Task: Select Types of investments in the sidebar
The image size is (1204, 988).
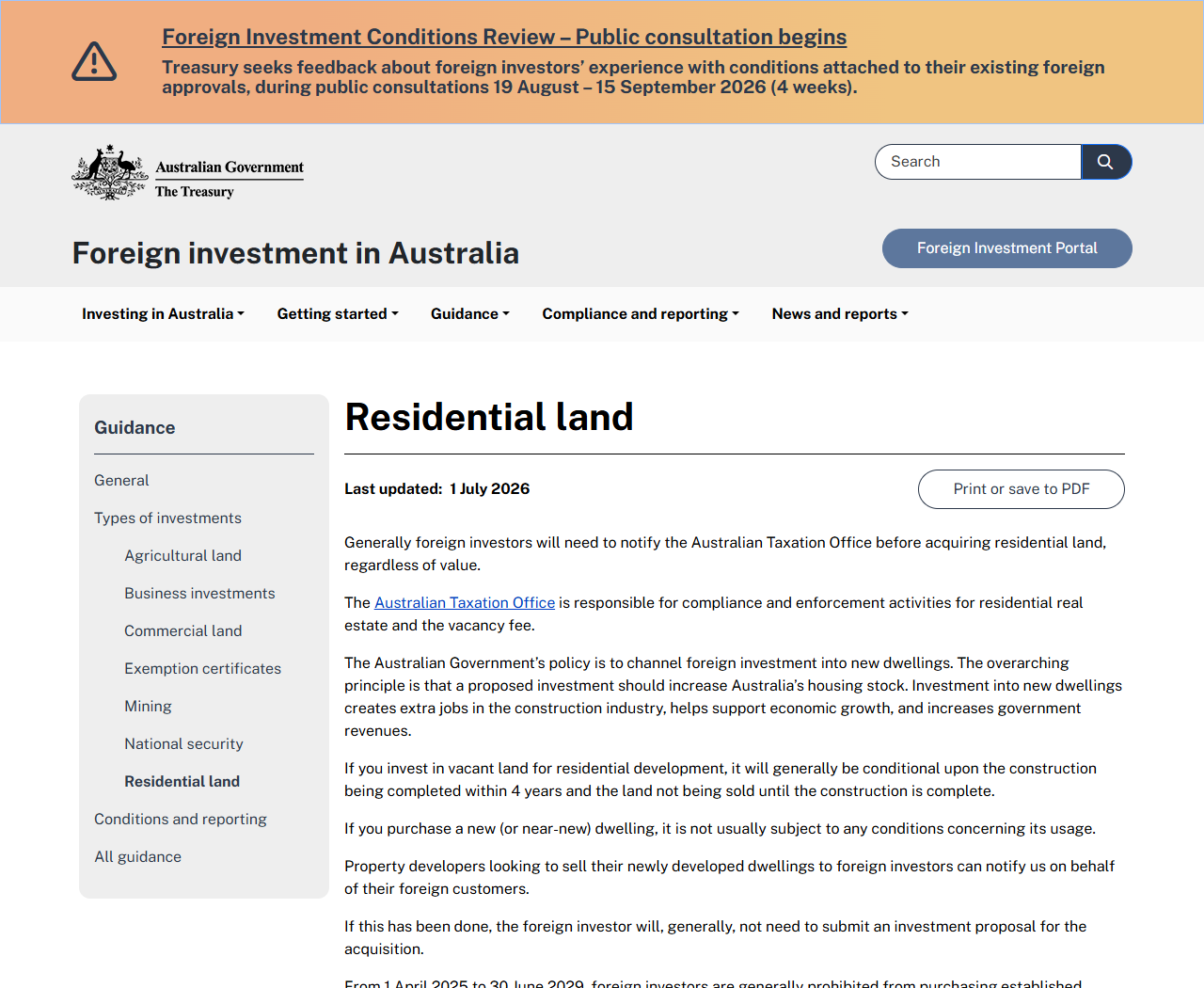Action: coord(167,518)
